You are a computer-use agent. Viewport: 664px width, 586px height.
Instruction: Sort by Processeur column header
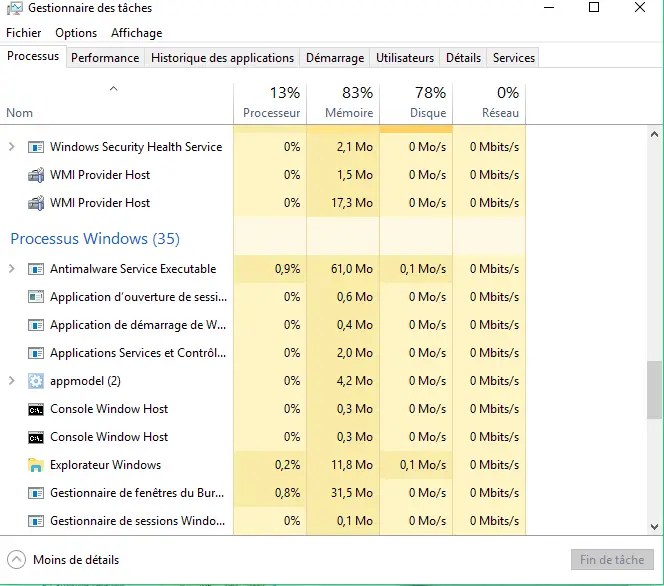270,103
